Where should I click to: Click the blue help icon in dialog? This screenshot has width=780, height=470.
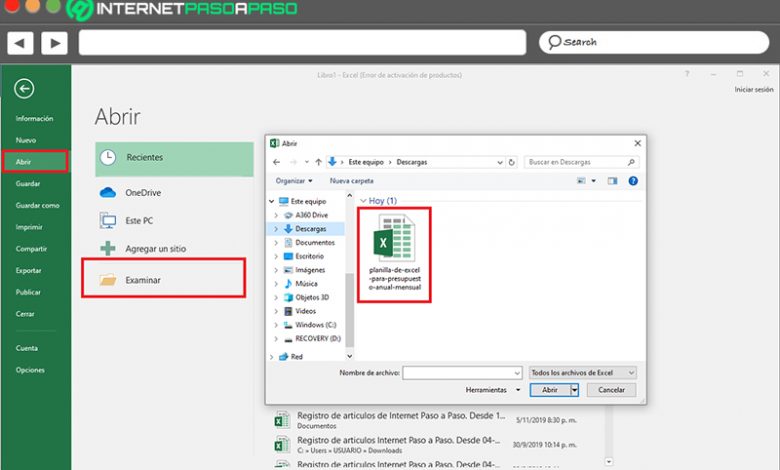633,181
